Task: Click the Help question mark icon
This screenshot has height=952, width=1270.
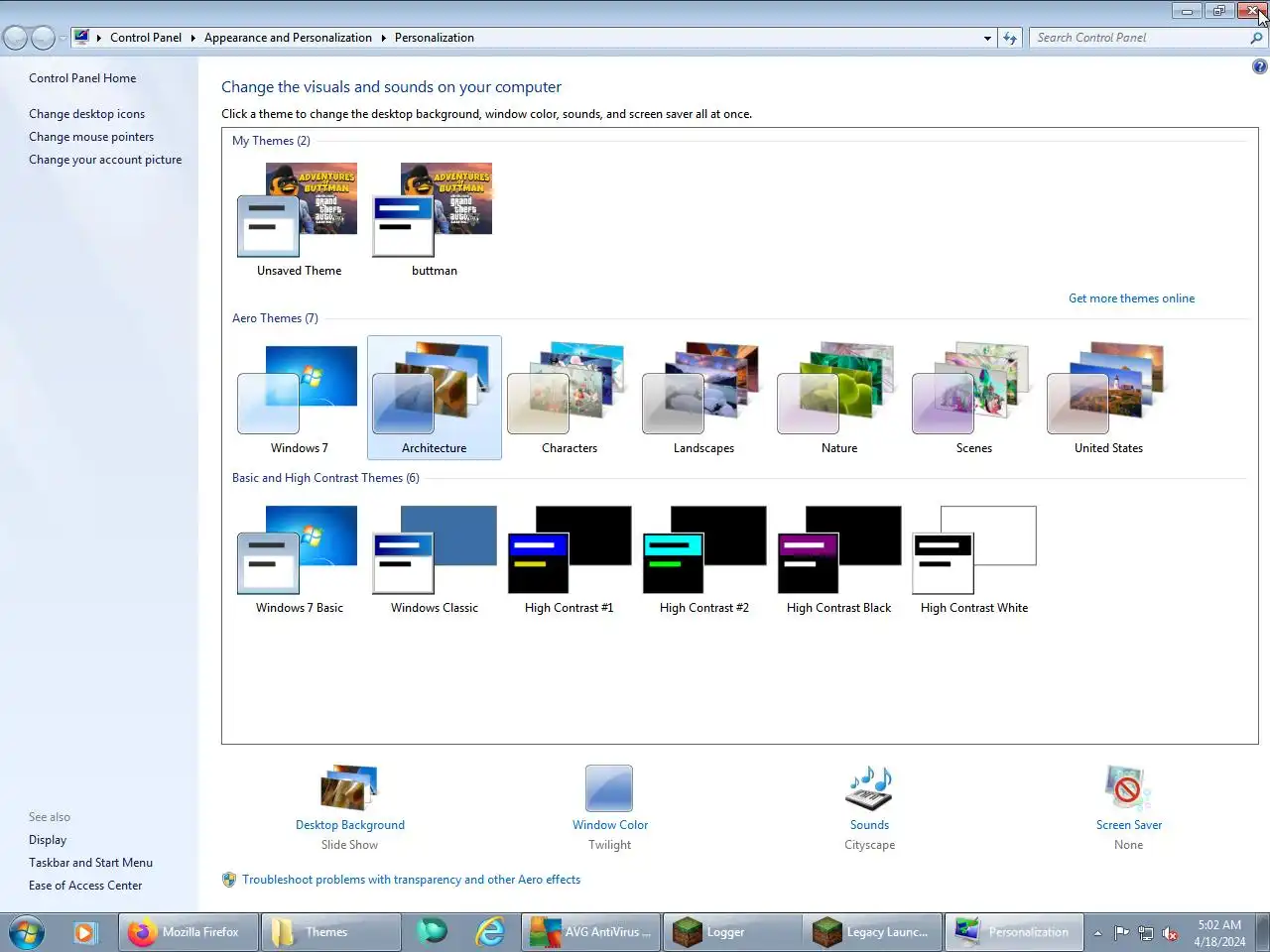Action: (x=1259, y=66)
